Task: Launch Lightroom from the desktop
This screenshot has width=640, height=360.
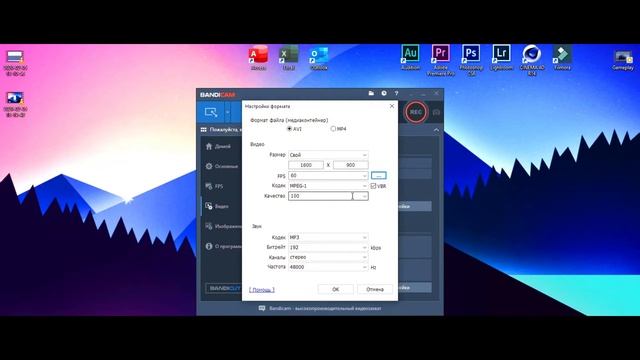Action: 501,58
